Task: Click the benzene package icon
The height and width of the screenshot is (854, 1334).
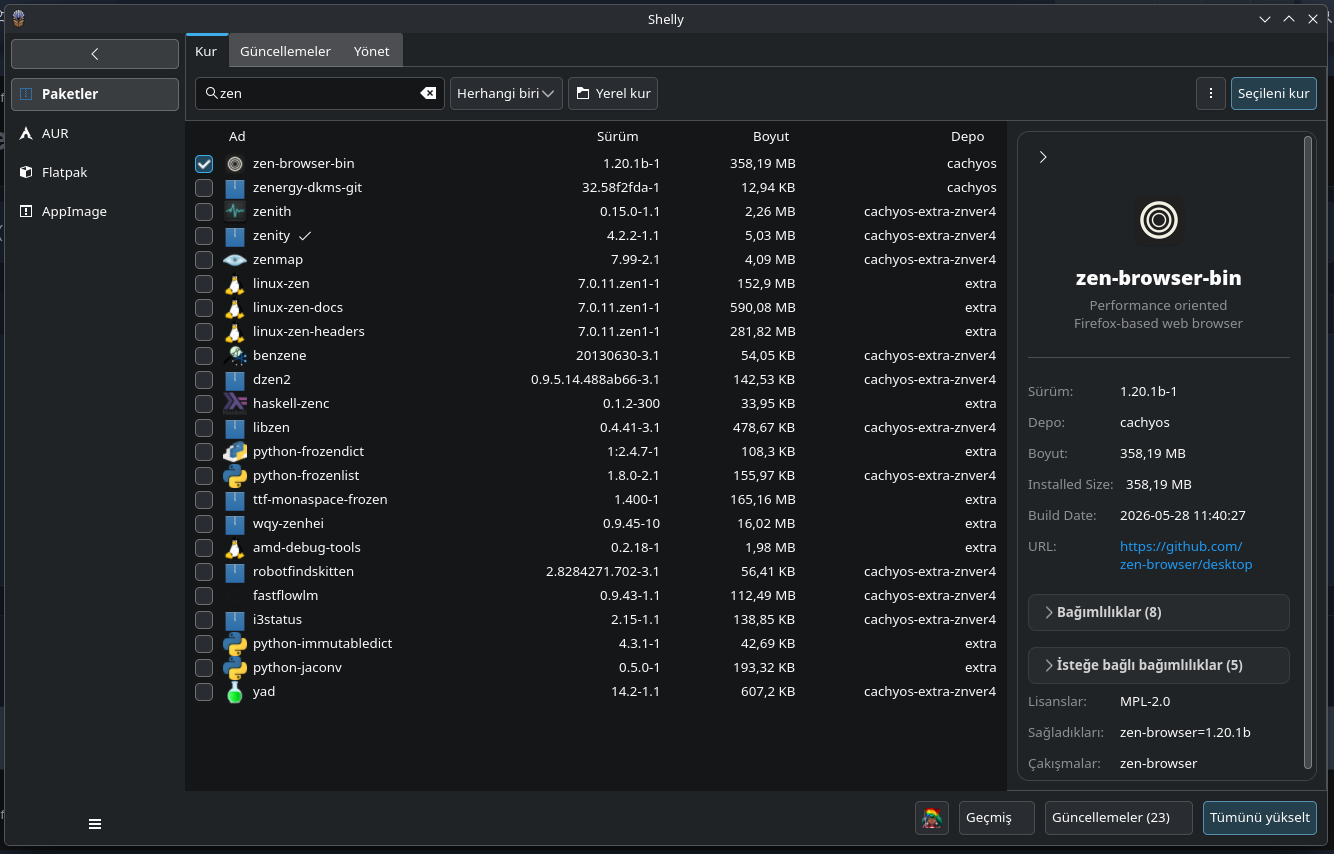Action: point(235,355)
